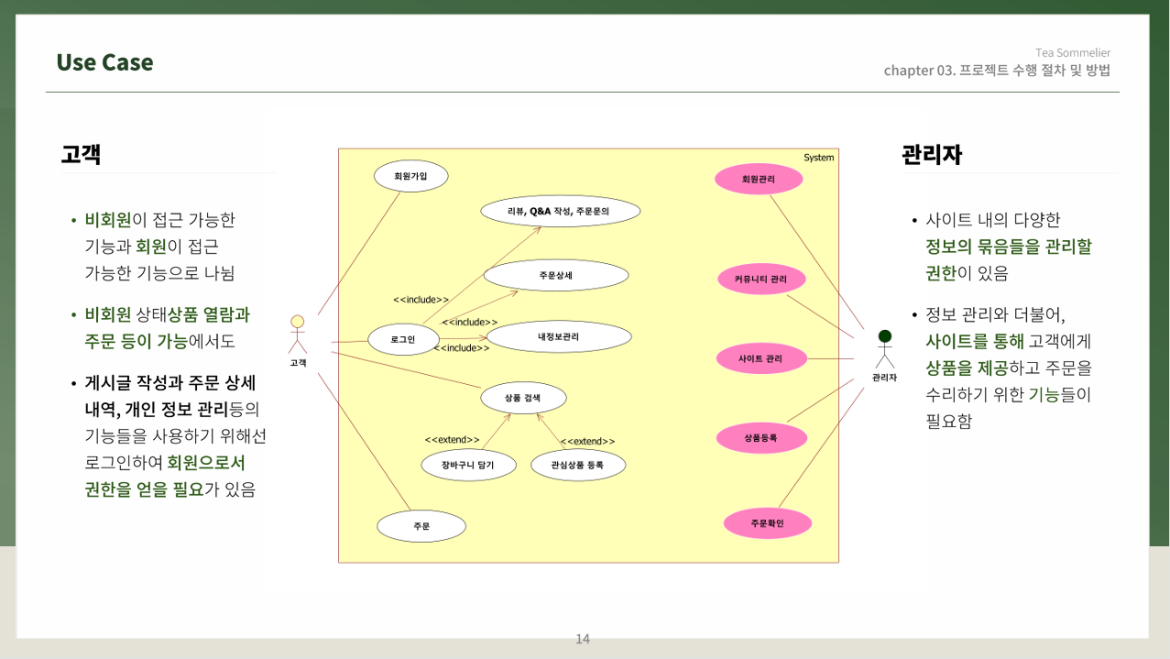Click the 주문상세 use case oval
Screen dimensions: 1170x659
pyautogui.click(x=556, y=275)
